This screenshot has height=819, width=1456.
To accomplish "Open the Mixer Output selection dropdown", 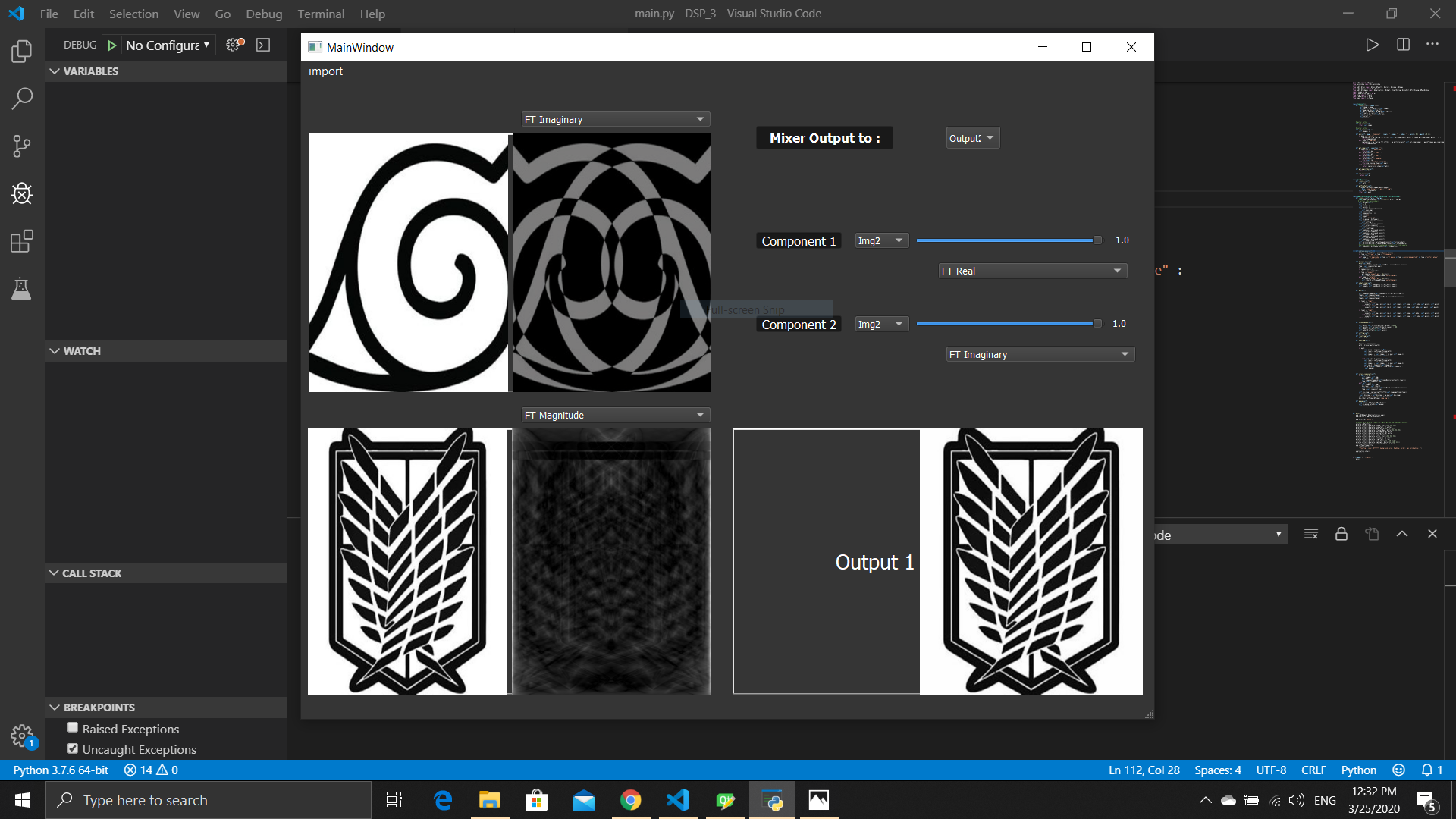I will click(972, 138).
